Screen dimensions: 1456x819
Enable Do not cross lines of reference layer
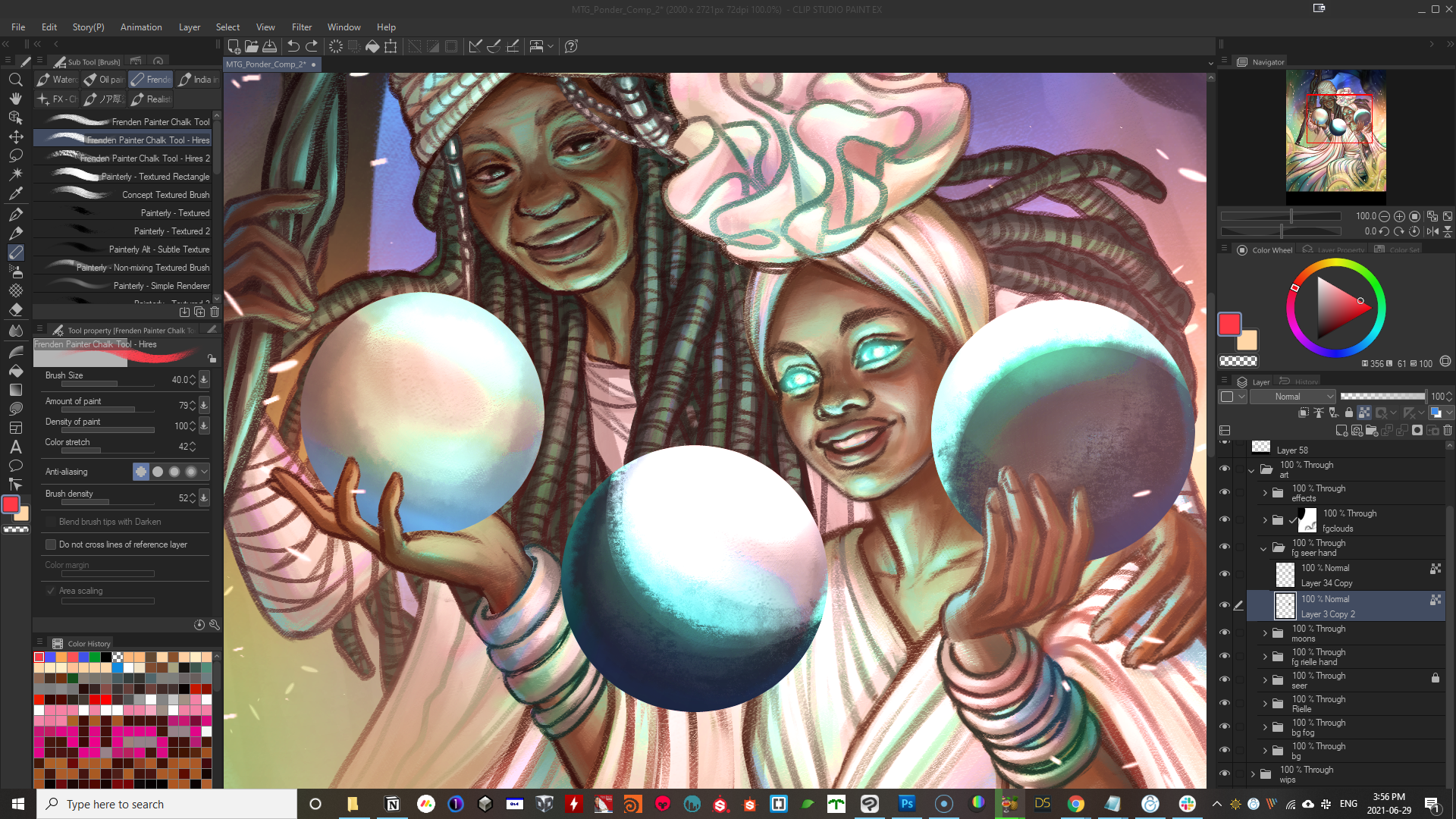point(51,544)
